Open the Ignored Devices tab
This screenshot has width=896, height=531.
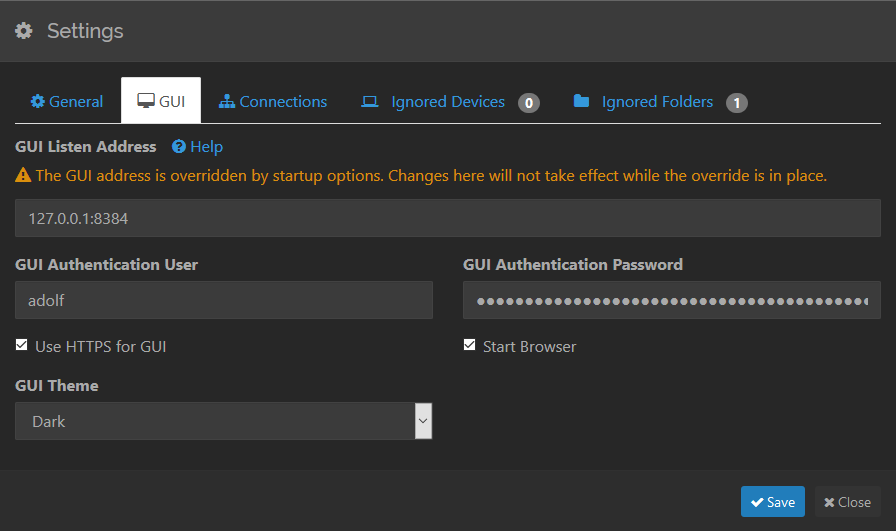[x=450, y=102]
